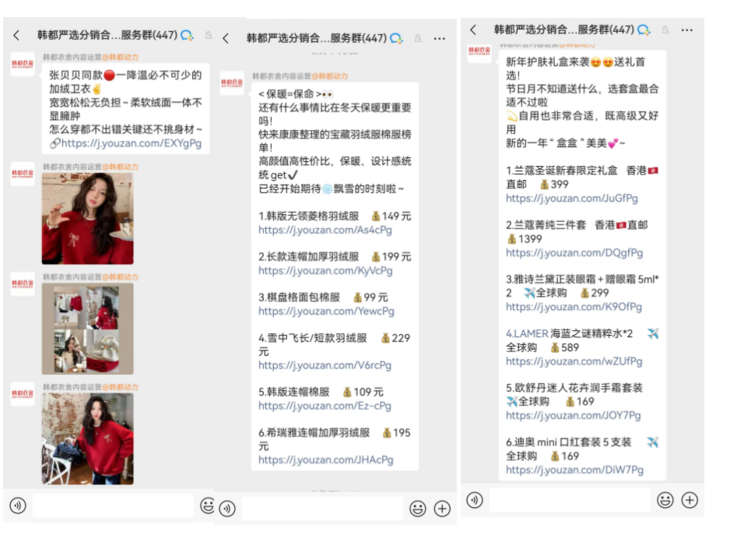Open emoji picker in right chat
730x539 pixels.
[x=665, y=500]
